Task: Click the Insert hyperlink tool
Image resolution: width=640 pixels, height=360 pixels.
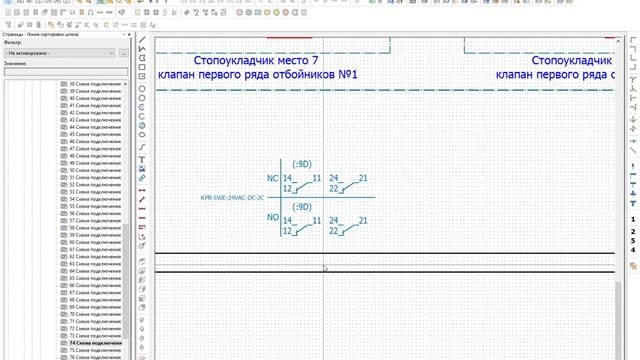Action: 142,178
